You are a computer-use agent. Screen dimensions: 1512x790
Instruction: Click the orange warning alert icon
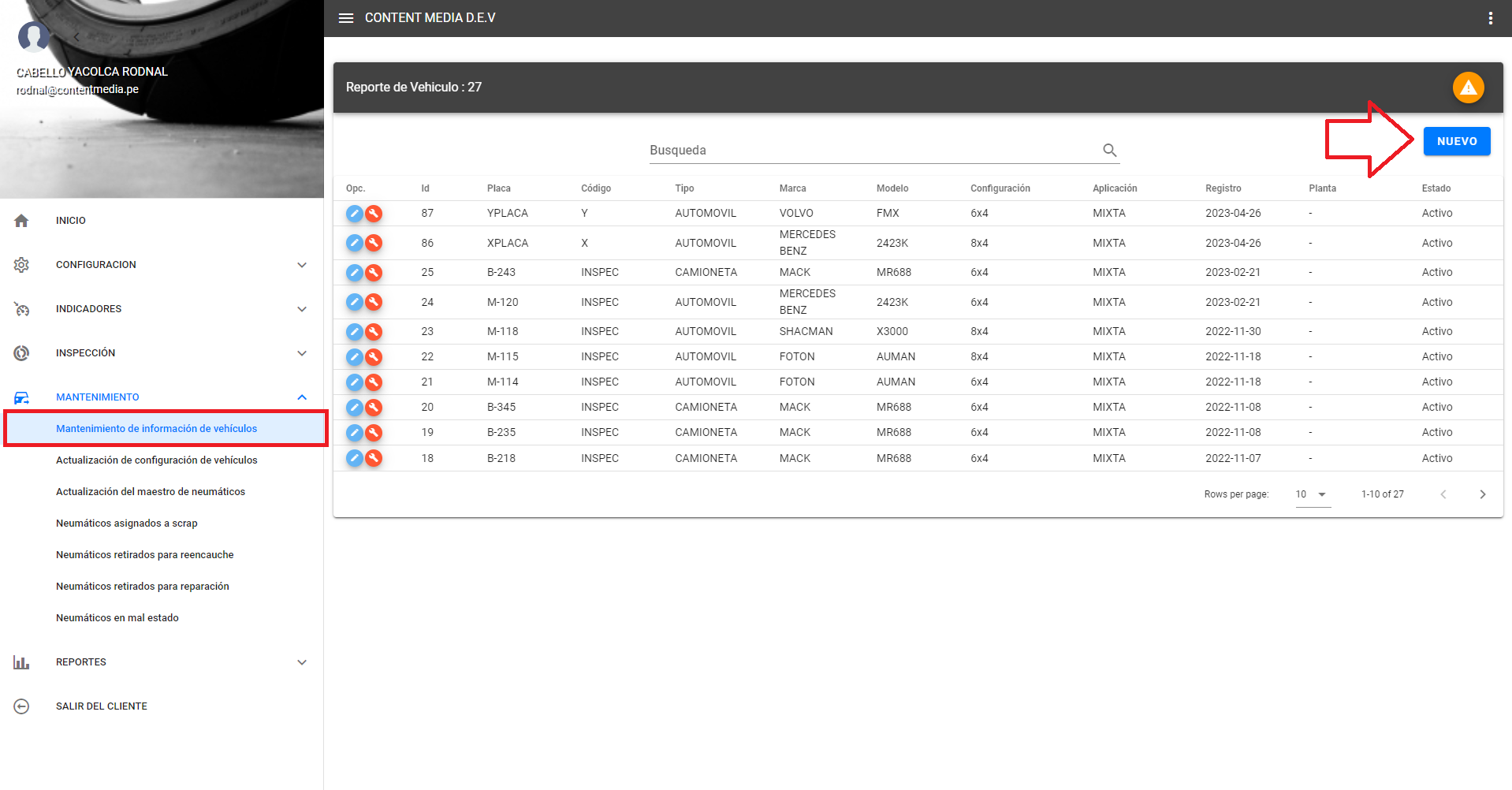[1468, 88]
